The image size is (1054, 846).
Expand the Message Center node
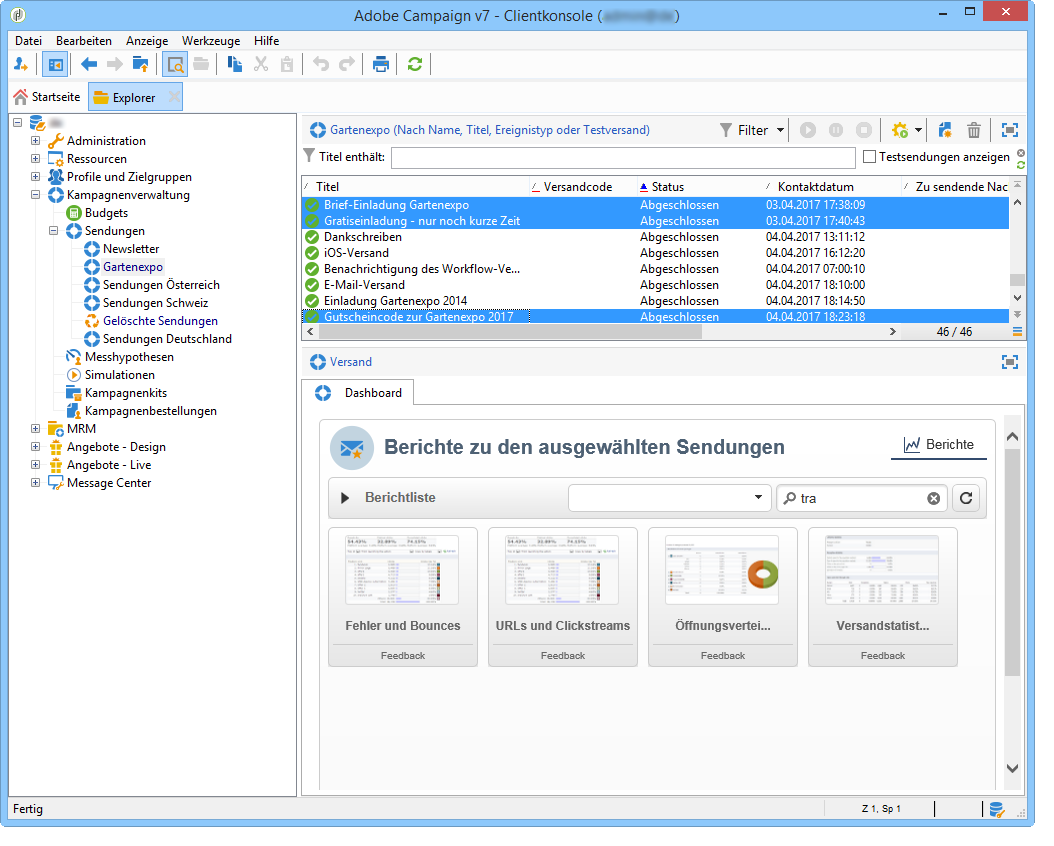36,484
